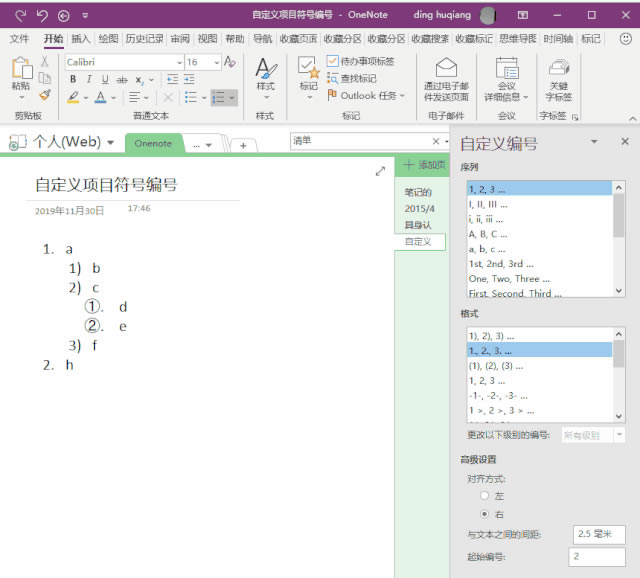Expand the bullet list dropdown arrow
Screen dimensions: 640x578
[x=204, y=98]
